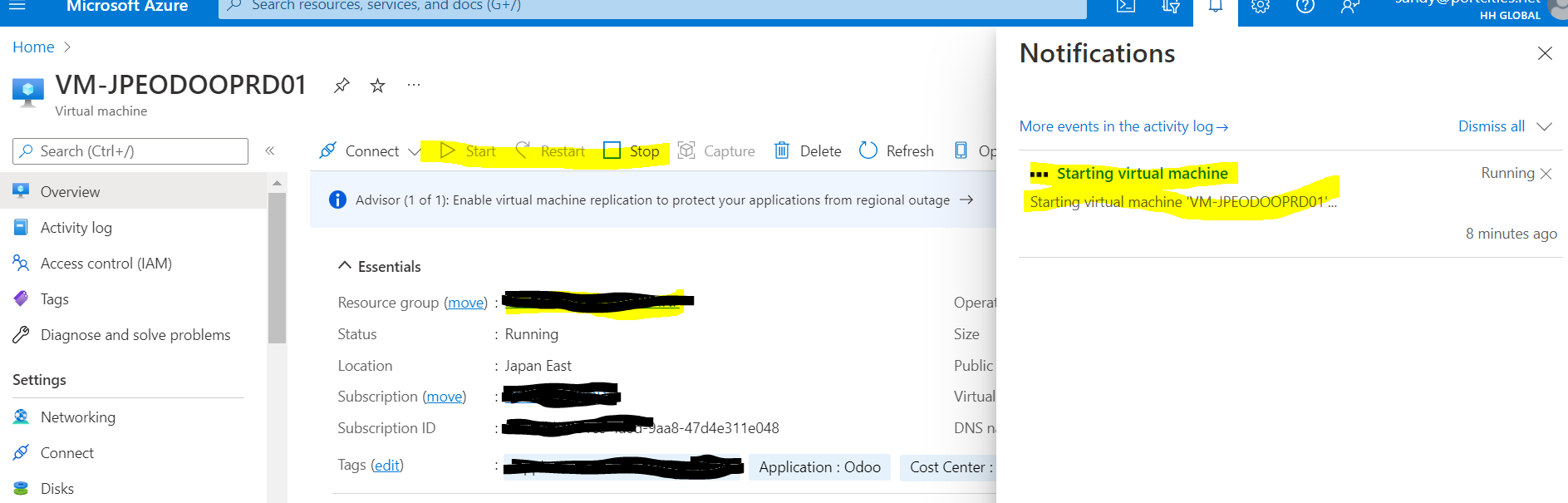Pin VM-JPEODOOPRD01 to dashboard
The height and width of the screenshot is (503, 1568).
[342, 85]
